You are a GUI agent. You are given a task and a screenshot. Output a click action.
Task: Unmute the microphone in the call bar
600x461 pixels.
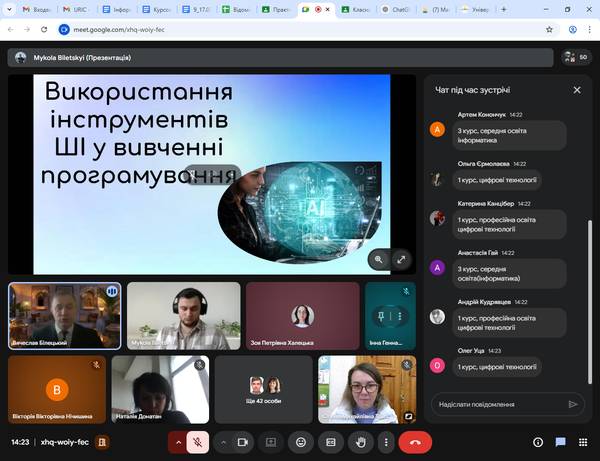[x=199, y=441]
